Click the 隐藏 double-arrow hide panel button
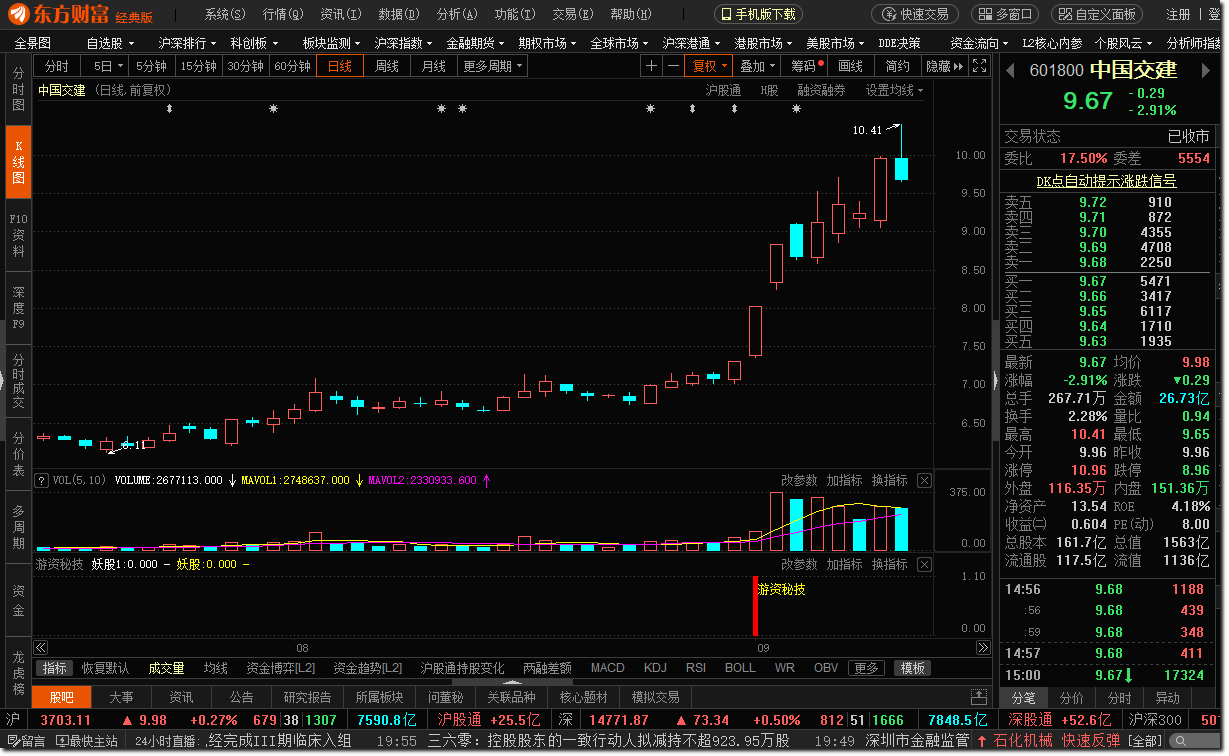This screenshot has width=1229, height=756. (x=945, y=66)
